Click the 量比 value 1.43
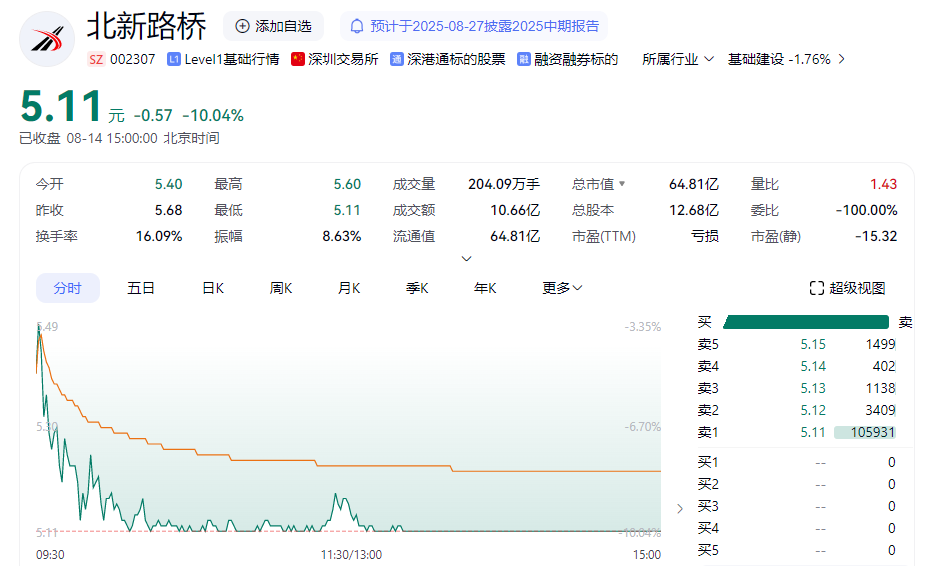 [x=884, y=184]
